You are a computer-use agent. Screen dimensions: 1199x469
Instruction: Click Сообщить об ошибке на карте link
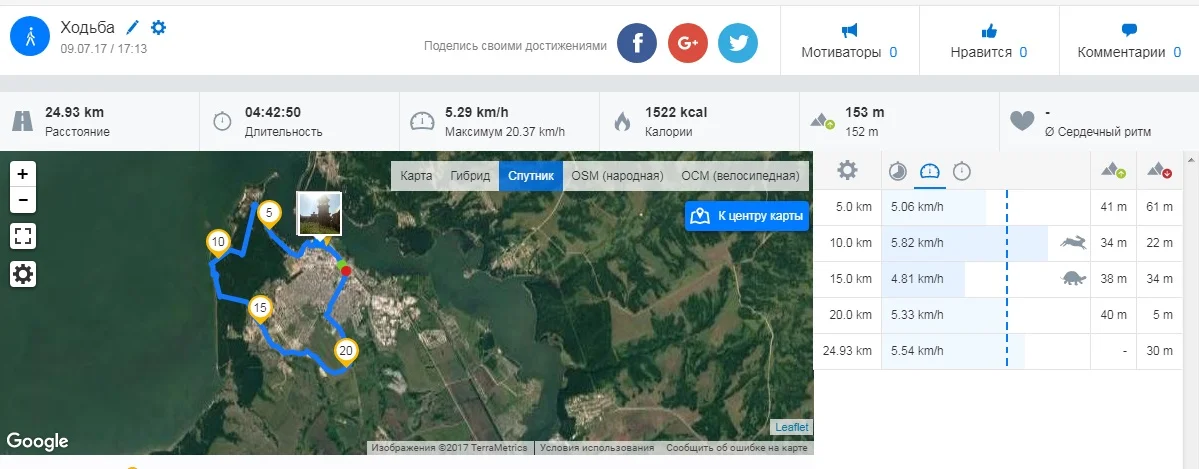[x=736, y=448]
